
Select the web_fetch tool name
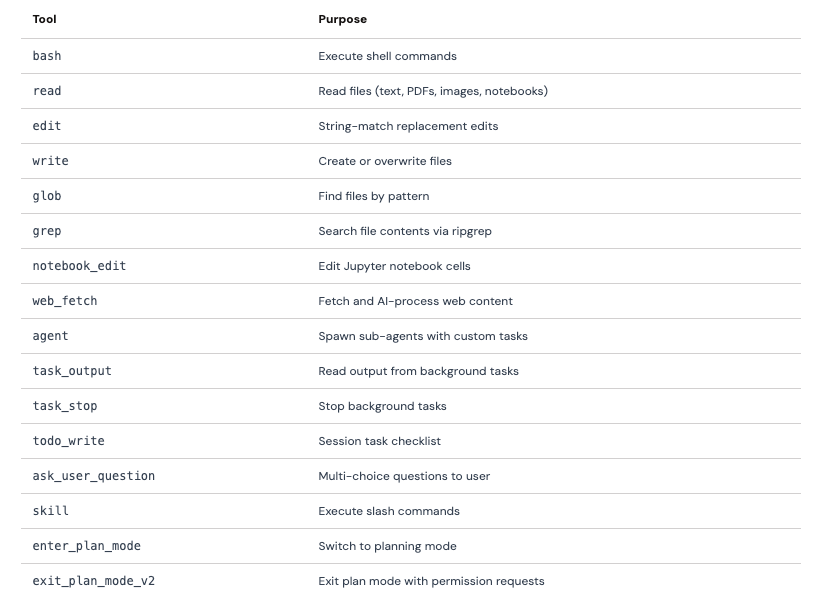[65, 301]
